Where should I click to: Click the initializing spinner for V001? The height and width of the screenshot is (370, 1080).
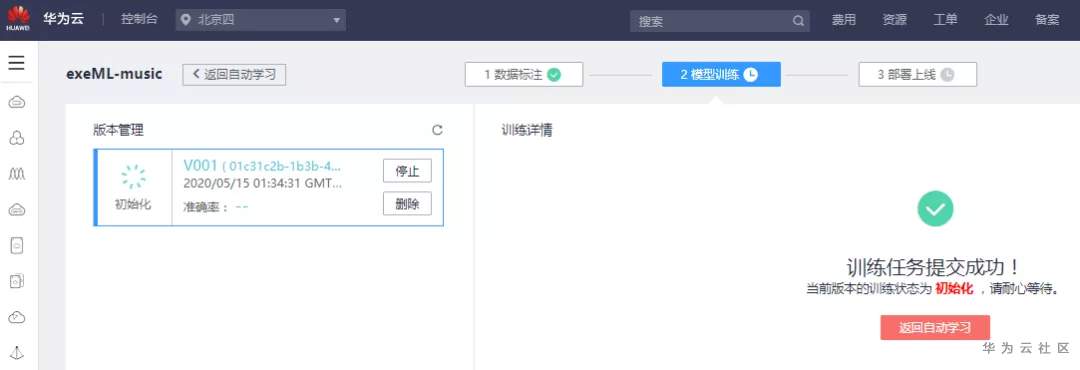pos(133,176)
